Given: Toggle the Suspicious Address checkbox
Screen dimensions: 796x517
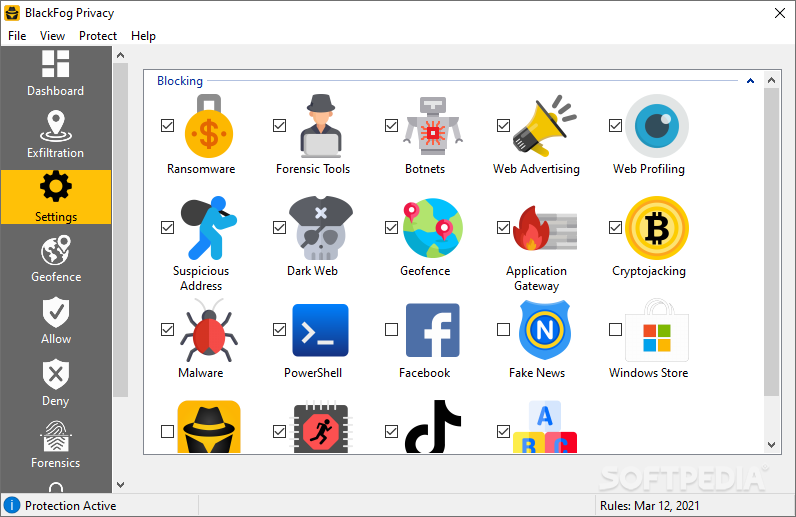Looking at the screenshot, I should click(168, 228).
